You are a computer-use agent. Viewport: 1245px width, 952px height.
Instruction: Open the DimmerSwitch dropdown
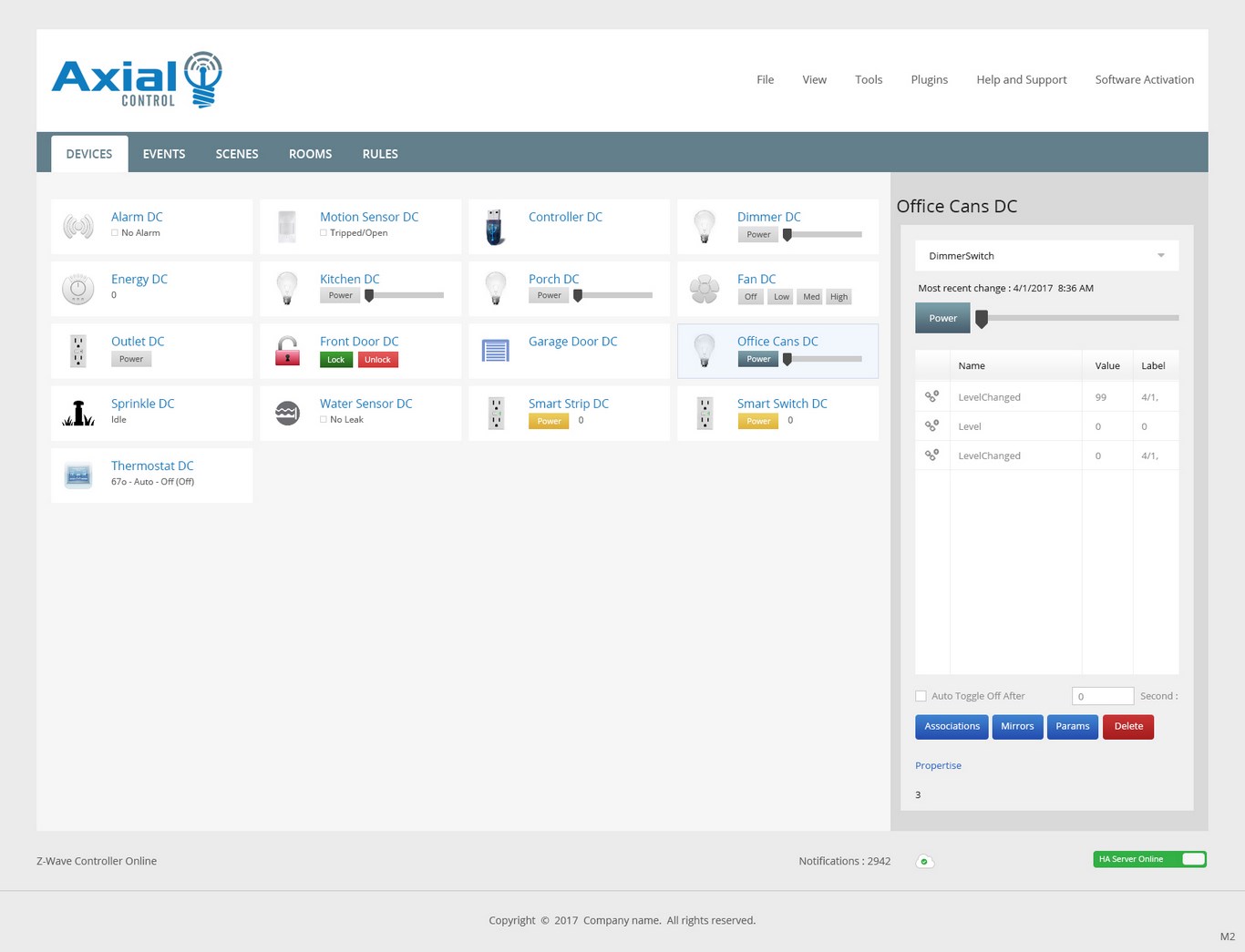point(1046,256)
